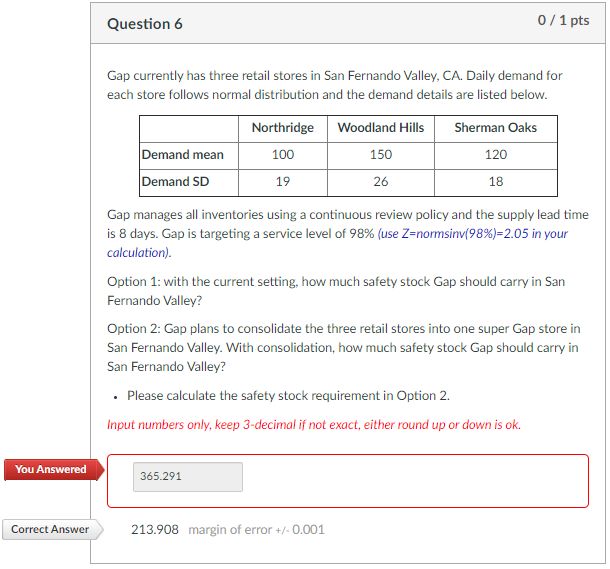Click the answer field showing 365.291

pyautogui.click(x=188, y=477)
